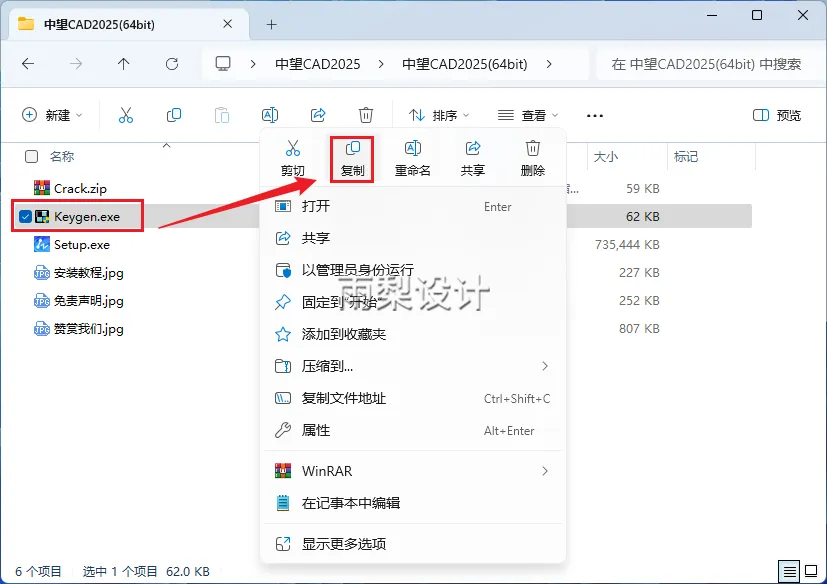Click the This PC monitor icon in the address bar
The height and width of the screenshot is (584, 827).
pos(223,64)
